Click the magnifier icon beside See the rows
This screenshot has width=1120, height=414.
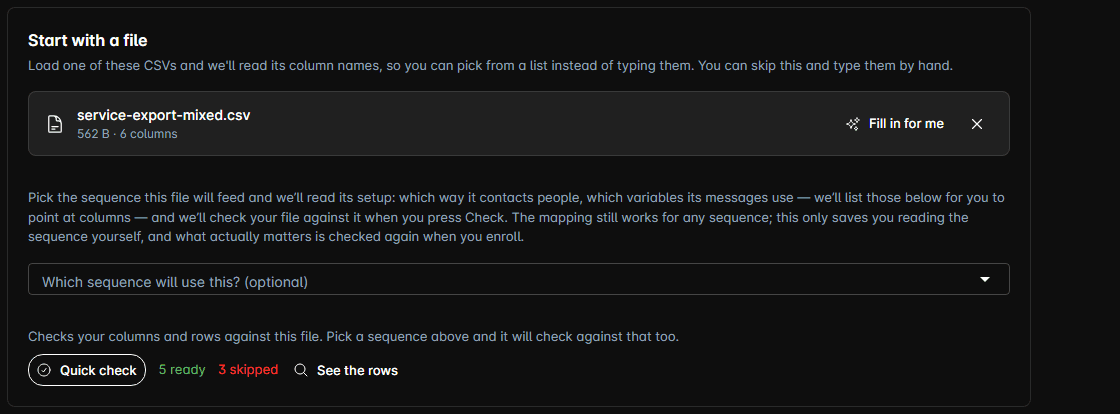[301, 370]
